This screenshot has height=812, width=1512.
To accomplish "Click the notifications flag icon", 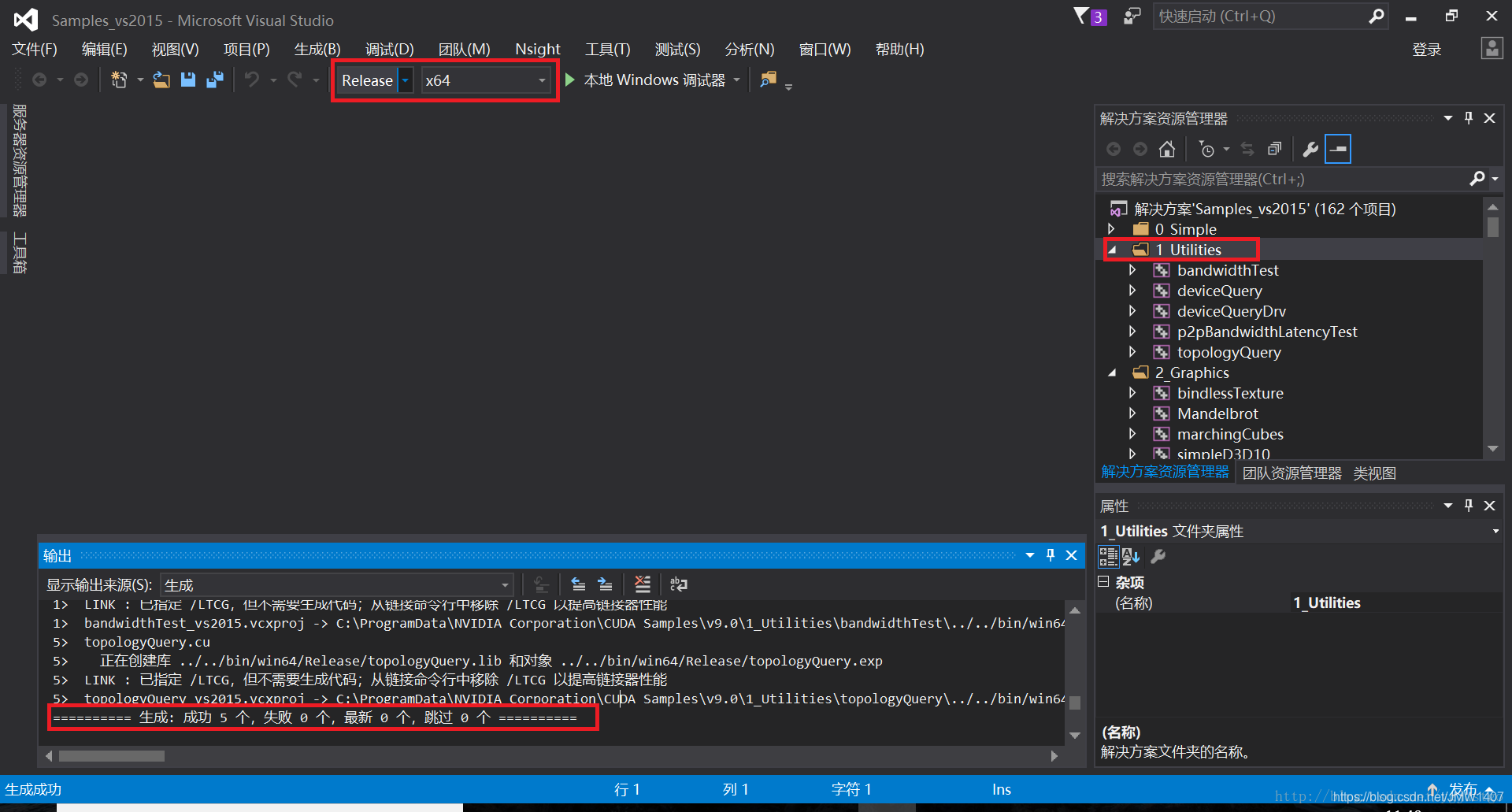I will click(x=1081, y=16).
